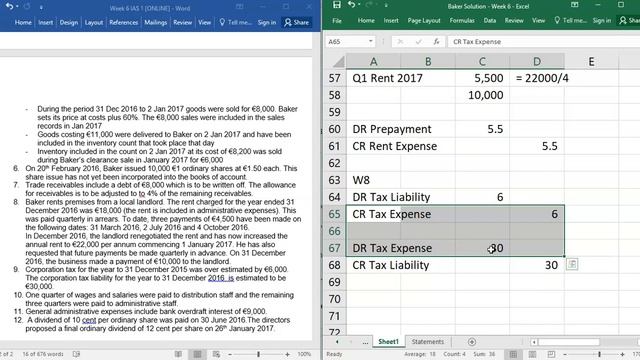The height and width of the screenshot is (360, 640).
Task: Click the Excel horizontal scrollbar
Action: pyautogui.click(x=569, y=342)
